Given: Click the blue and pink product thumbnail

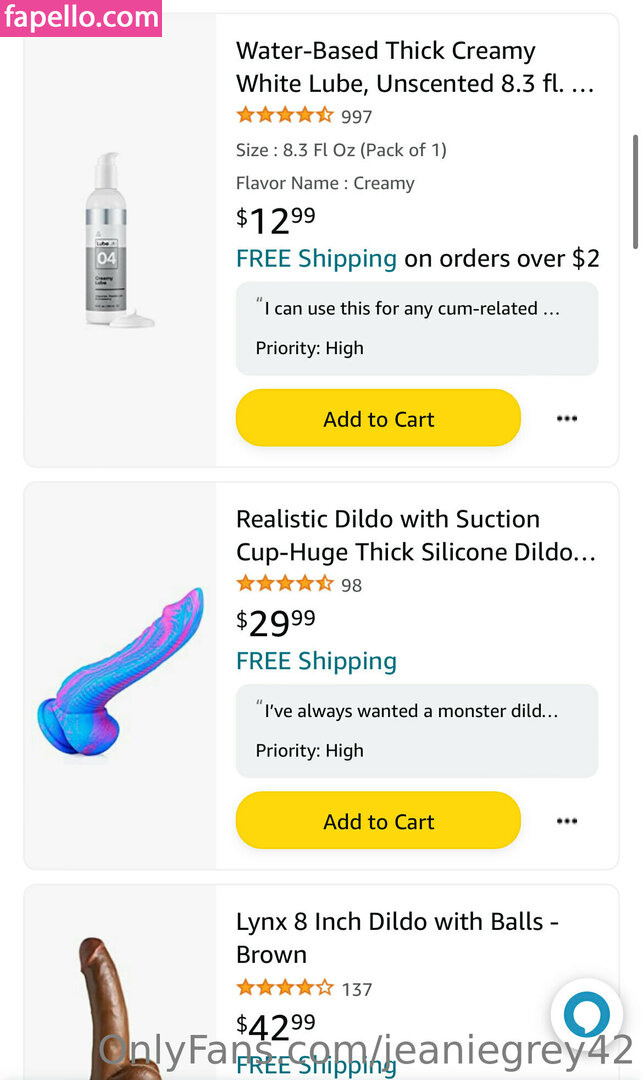Looking at the screenshot, I should [x=120, y=674].
